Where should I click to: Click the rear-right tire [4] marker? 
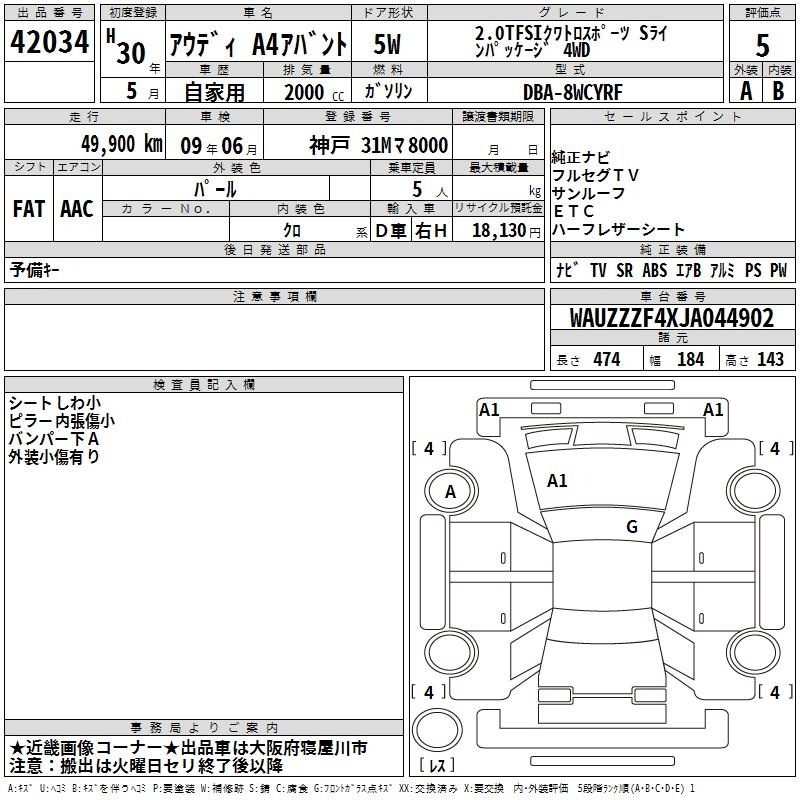tap(774, 692)
